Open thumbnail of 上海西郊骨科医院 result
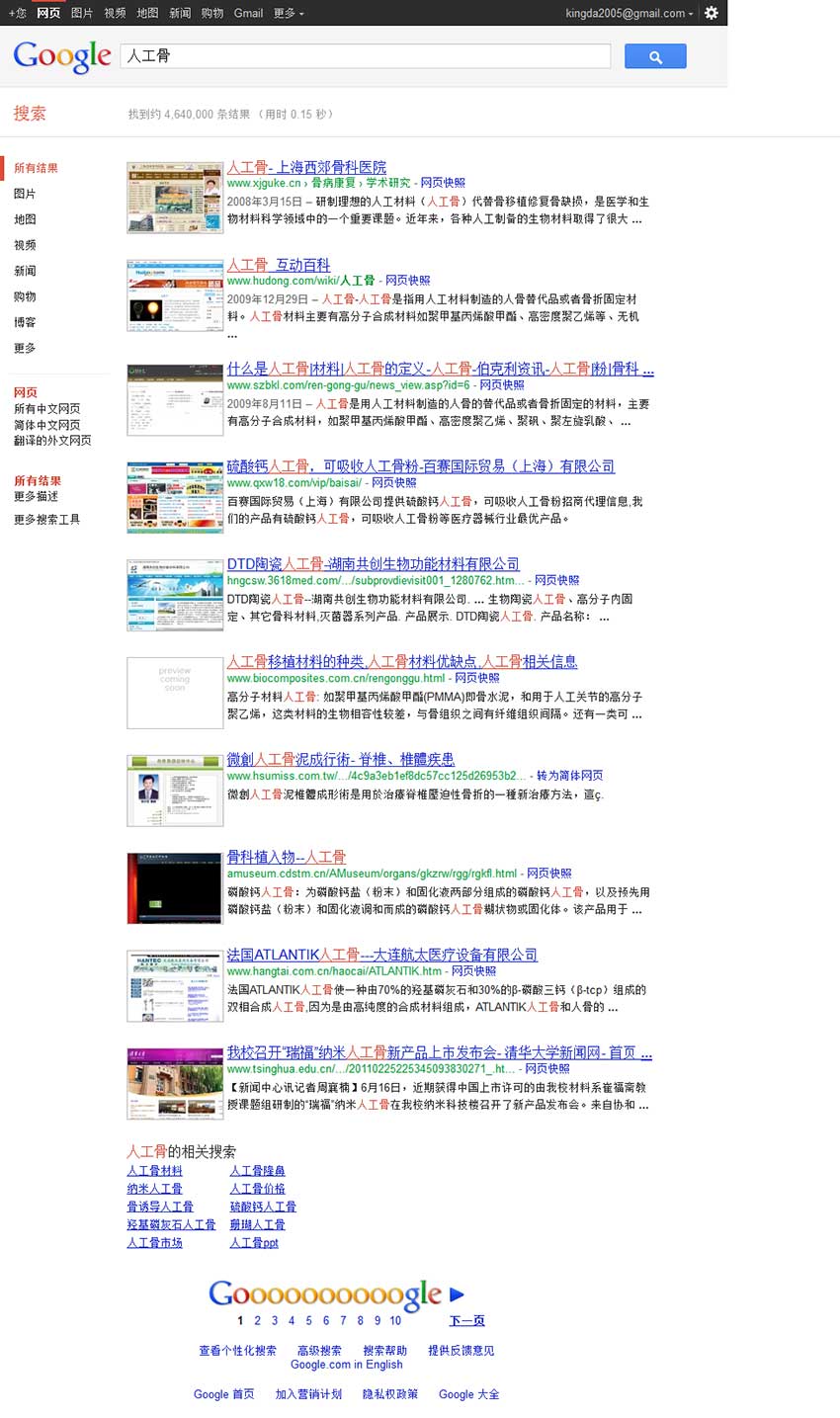 175,198
